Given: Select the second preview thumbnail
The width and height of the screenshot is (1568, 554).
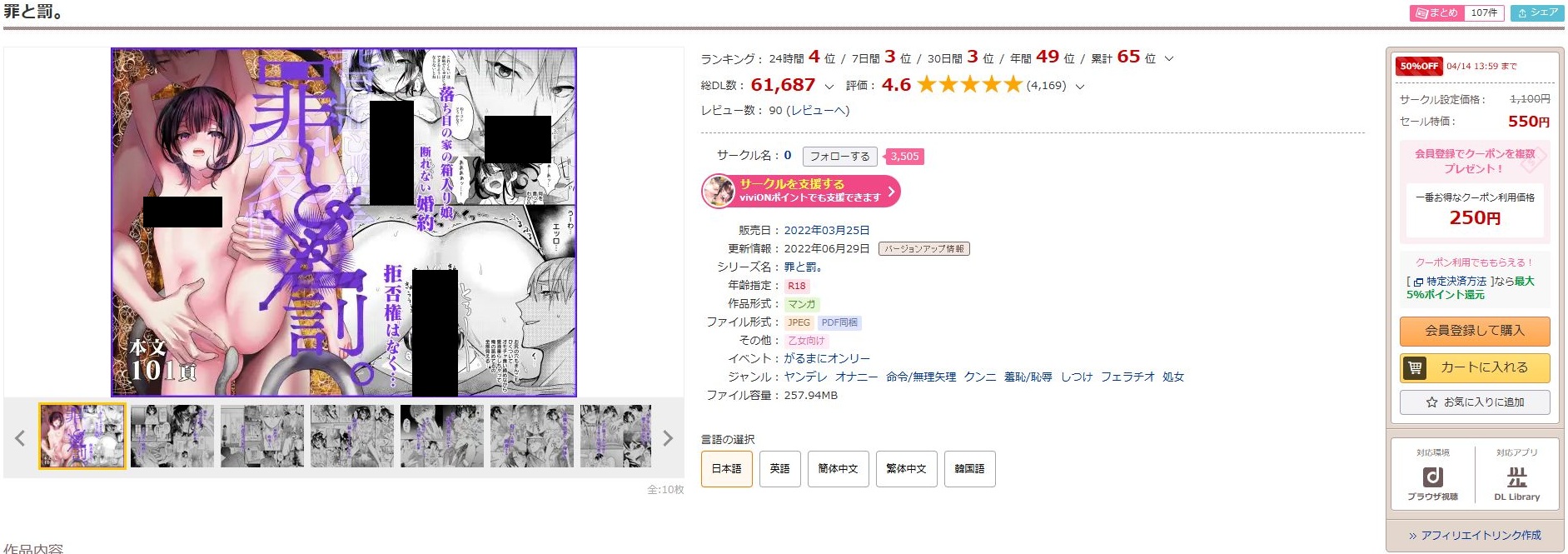Looking at the screenshot, I should [172, 436].
